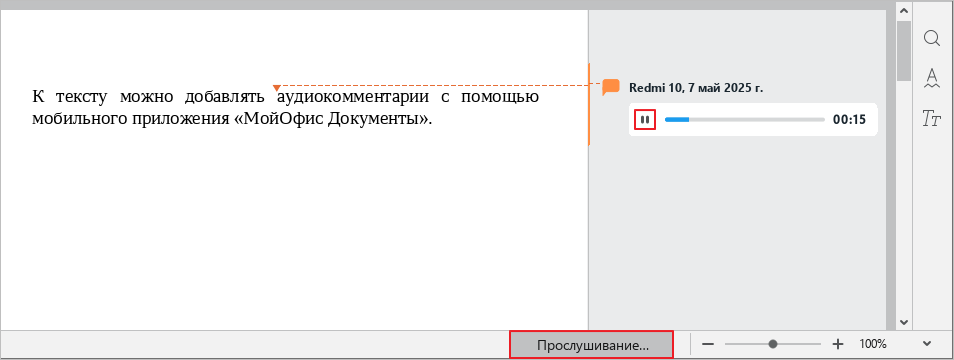Screen dimensions: 954x360
Task: Click the zoom slider handle
Action: [773, 344]
